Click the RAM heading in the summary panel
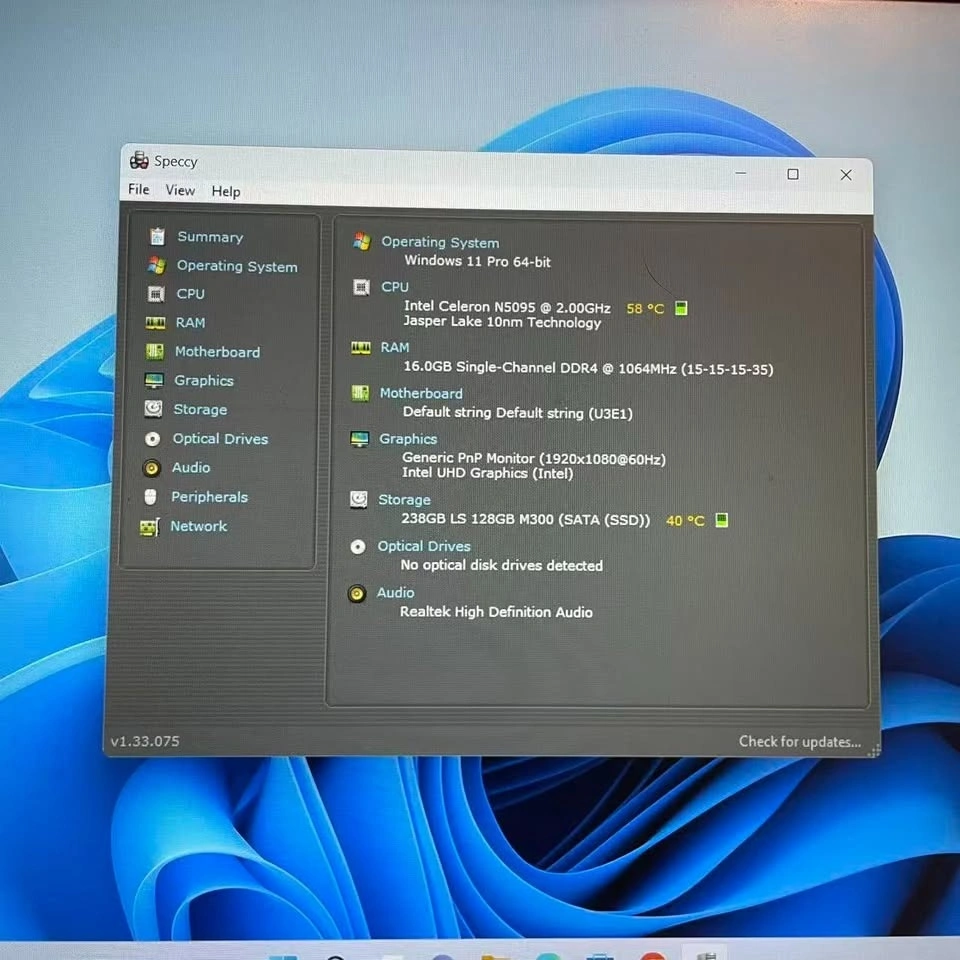Viewport: 960px width, 960px height. pyautogui.click(x=395, y=347)
